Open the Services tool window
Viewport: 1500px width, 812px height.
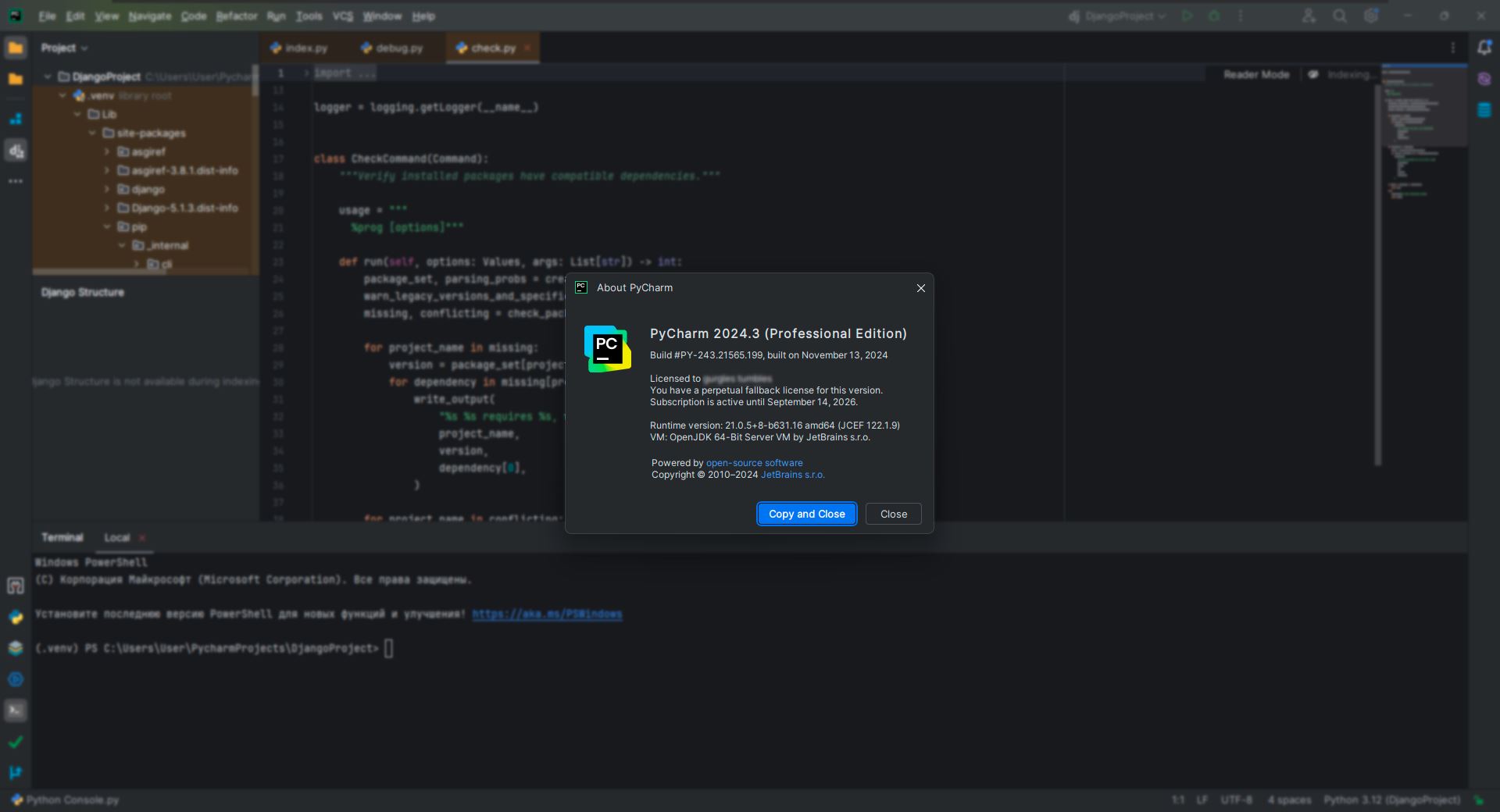(x=16, y=679)
